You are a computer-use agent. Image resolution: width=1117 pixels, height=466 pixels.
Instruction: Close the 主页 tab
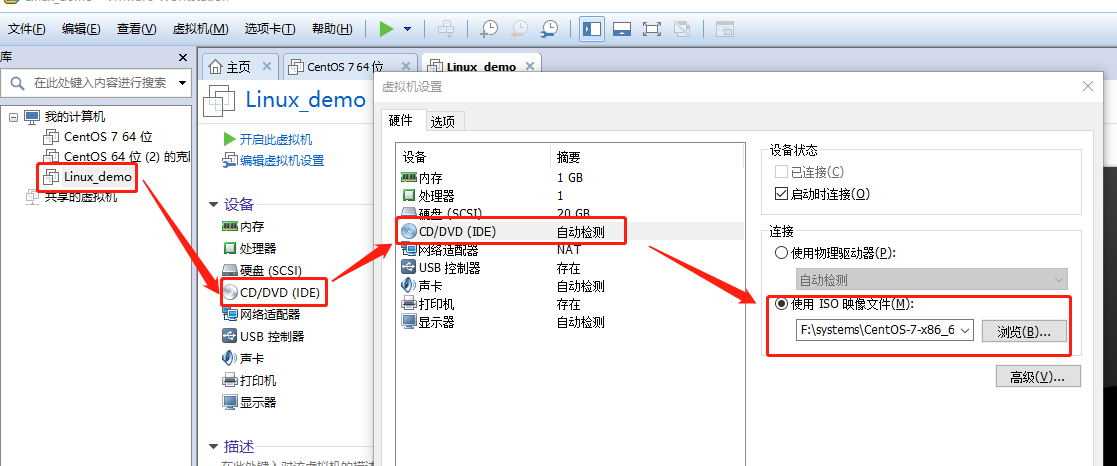point(266,66)
